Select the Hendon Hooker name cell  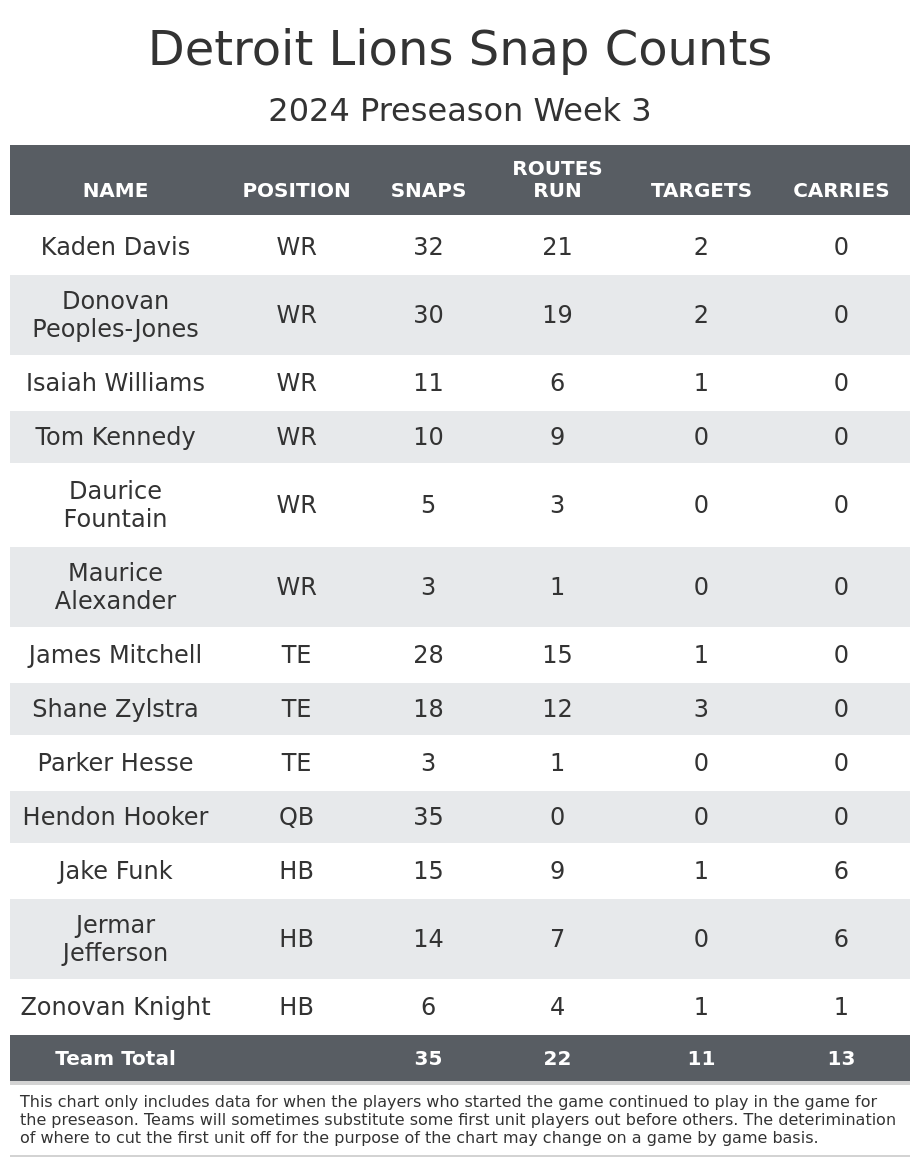coord(115,817)
